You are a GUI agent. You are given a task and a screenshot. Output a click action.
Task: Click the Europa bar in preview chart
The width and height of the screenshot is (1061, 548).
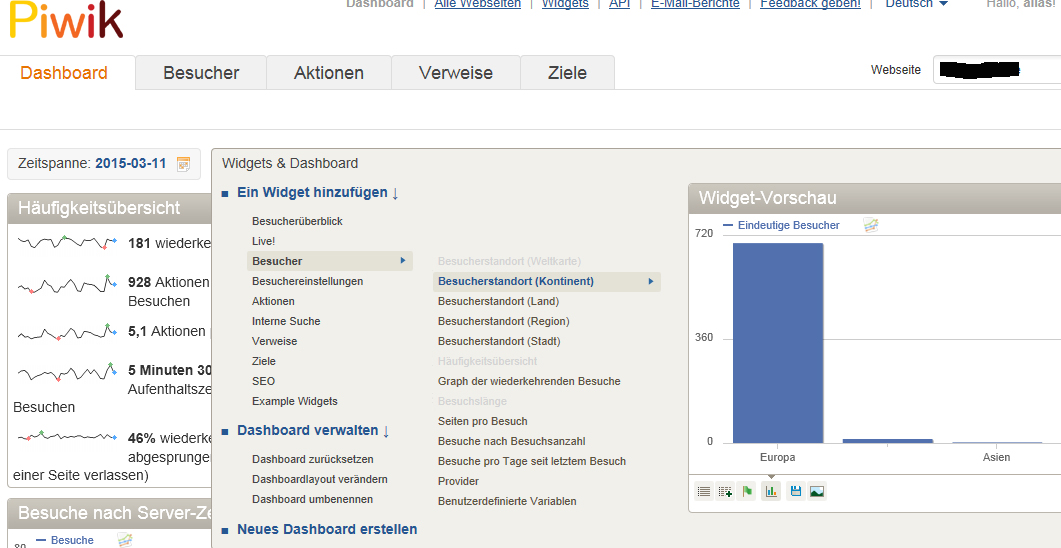coord(777,343)
